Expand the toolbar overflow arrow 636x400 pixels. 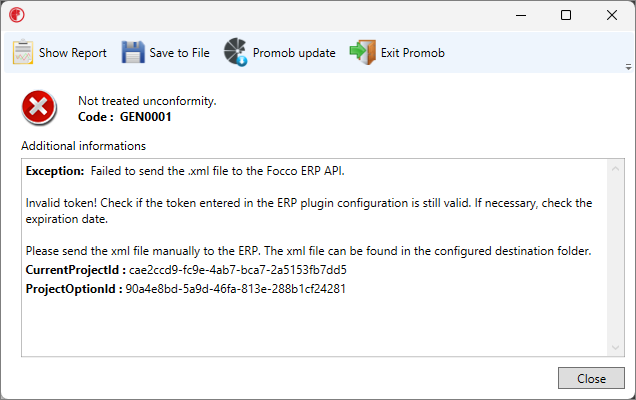click(628, 67)
